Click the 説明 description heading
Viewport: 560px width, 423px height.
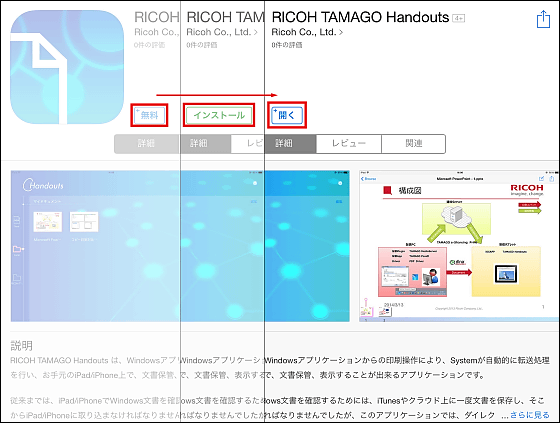pyautogui.click(x=22, y=345)
